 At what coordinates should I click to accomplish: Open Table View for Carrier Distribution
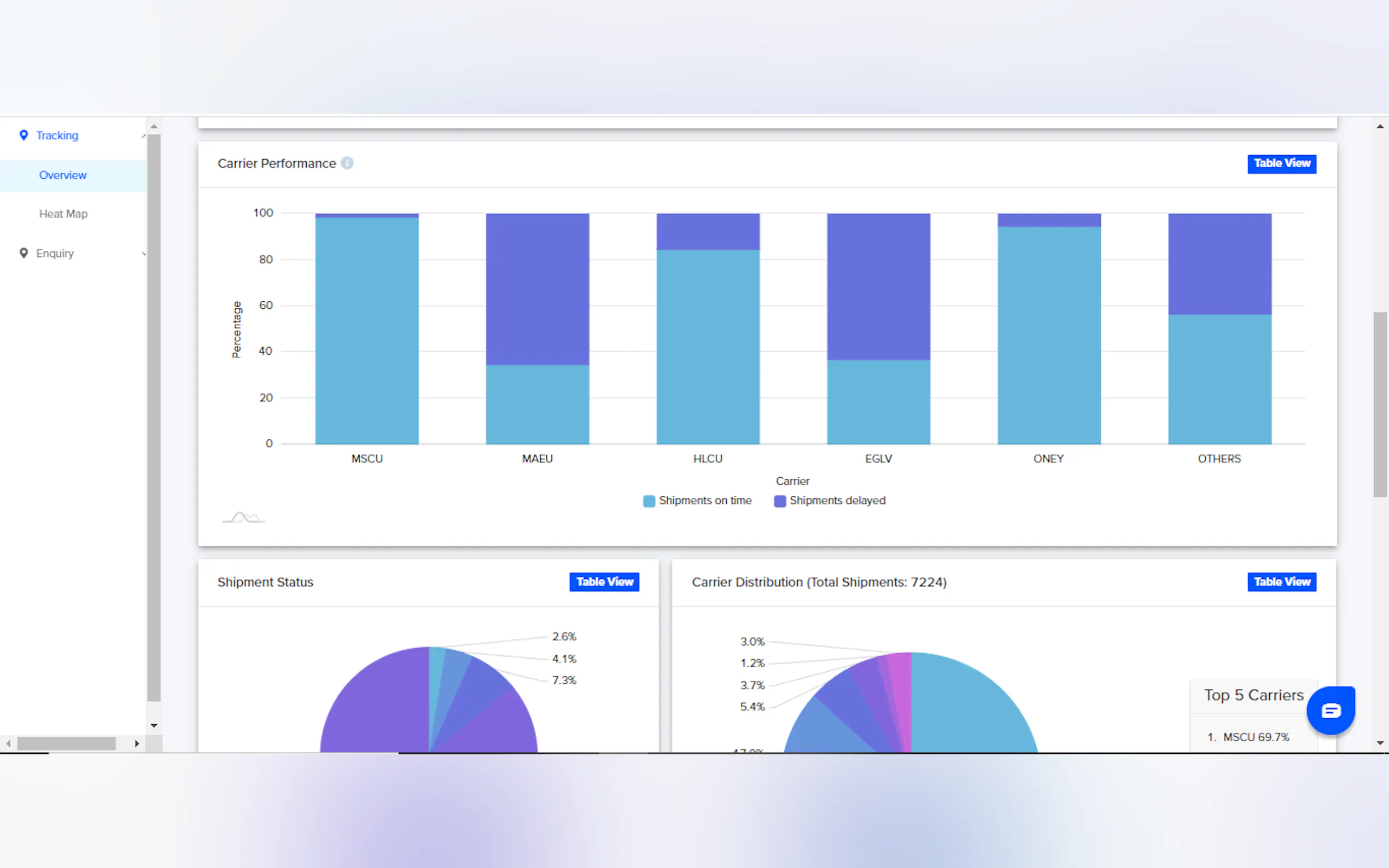pos(1282,582)
